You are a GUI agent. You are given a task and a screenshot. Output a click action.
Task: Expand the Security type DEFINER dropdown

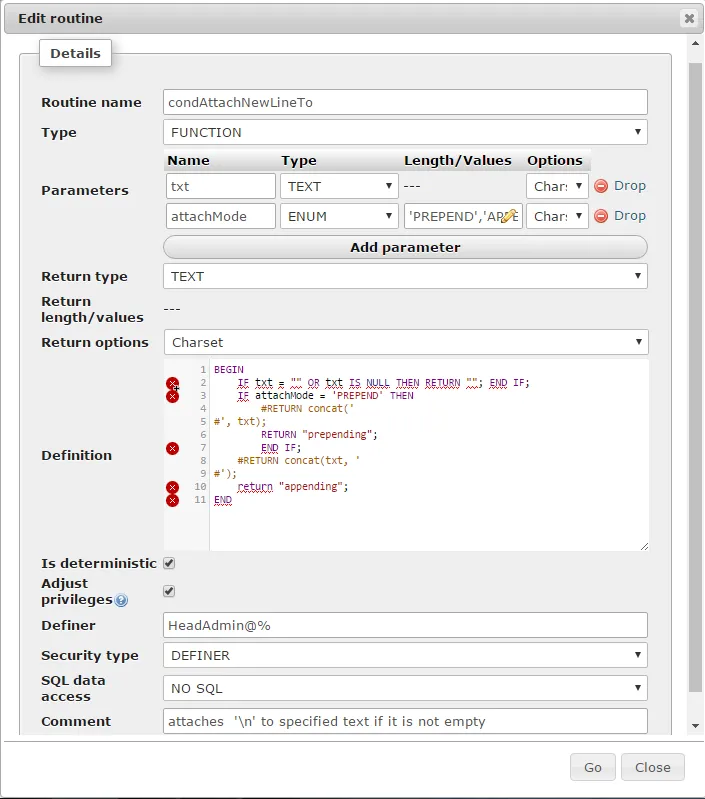pos(405,656)
